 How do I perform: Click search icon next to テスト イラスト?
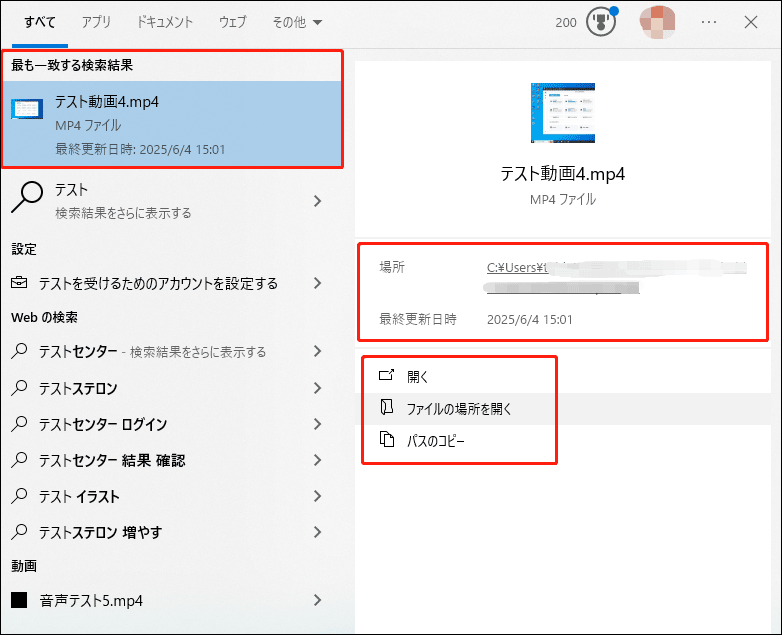(19, 496)
